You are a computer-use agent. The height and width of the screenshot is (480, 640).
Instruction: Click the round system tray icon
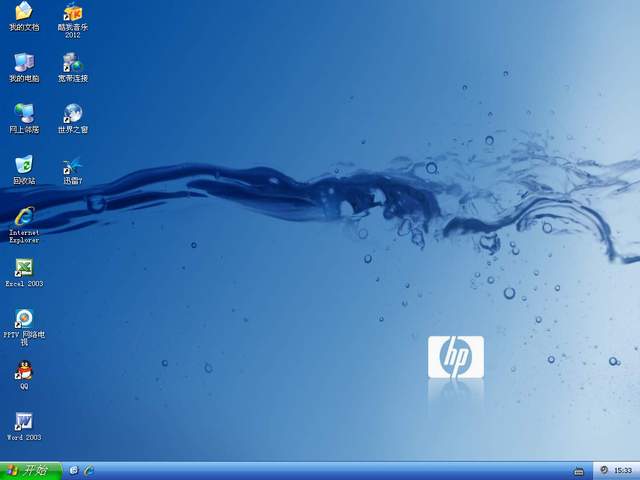tap(604, 470)
